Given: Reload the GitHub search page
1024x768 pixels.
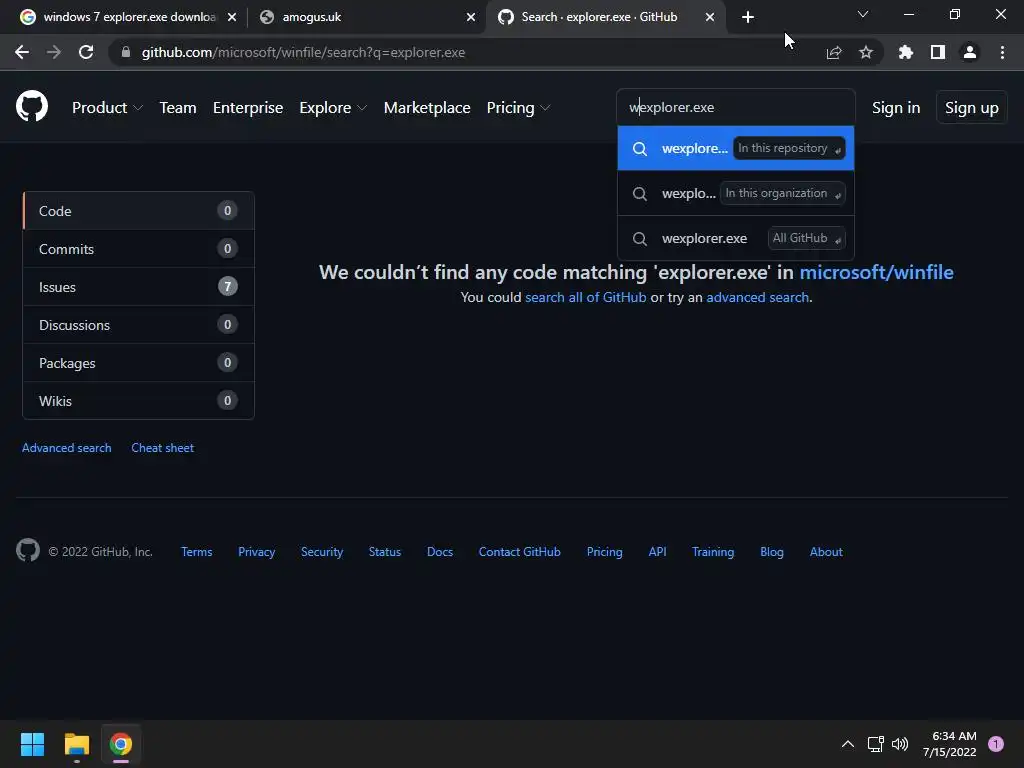Looking at the screenshot, I should coord(86,52).
